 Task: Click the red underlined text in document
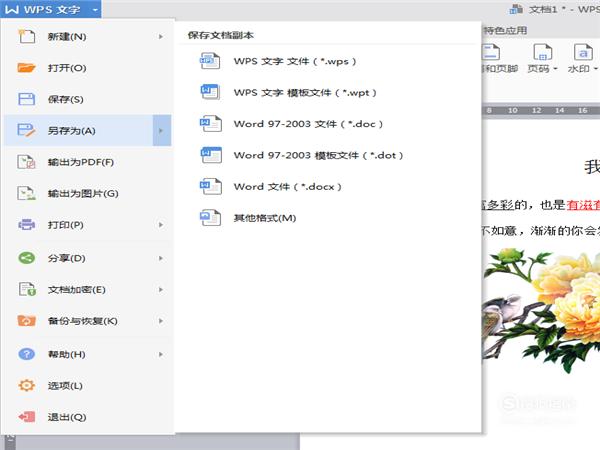583,205
